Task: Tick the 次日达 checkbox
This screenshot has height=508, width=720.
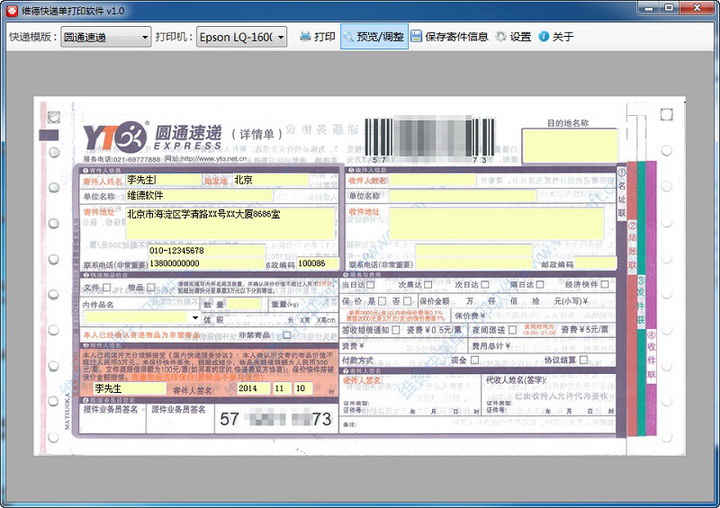Action: (x=485, y=285)
